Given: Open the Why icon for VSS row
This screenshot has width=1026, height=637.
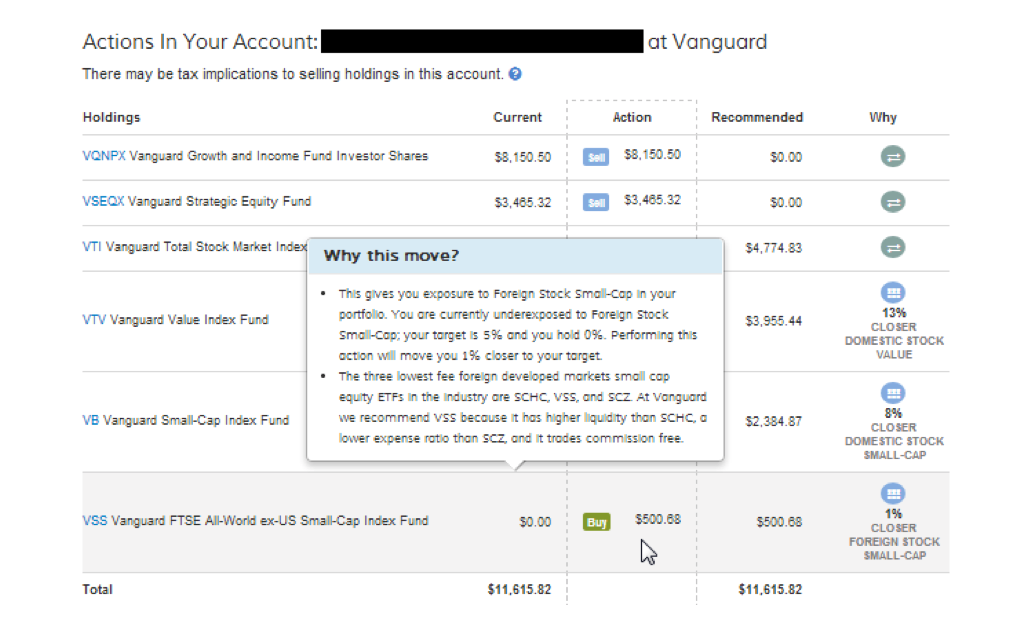Looking at the screenshot, I should [893, 494].
